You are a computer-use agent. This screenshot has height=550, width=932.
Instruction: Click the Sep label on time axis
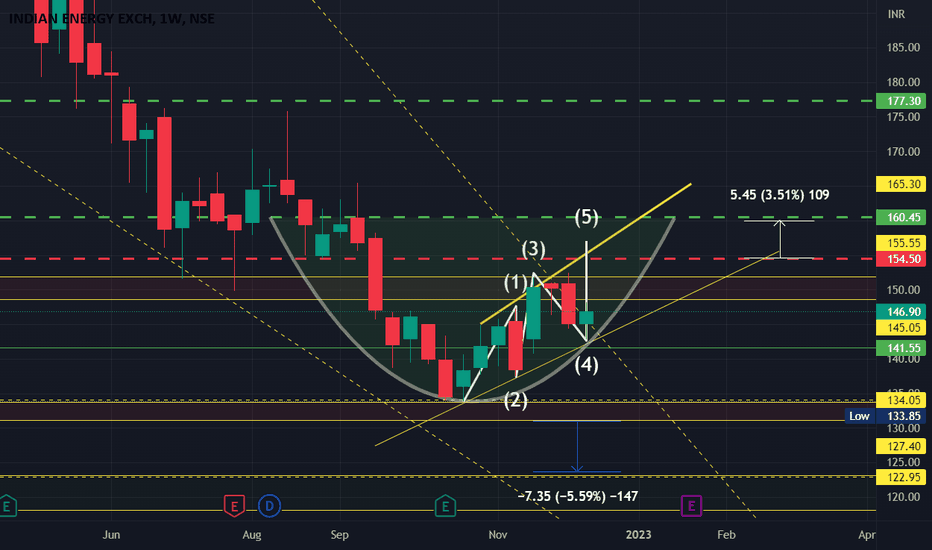[x=339, y=535]
